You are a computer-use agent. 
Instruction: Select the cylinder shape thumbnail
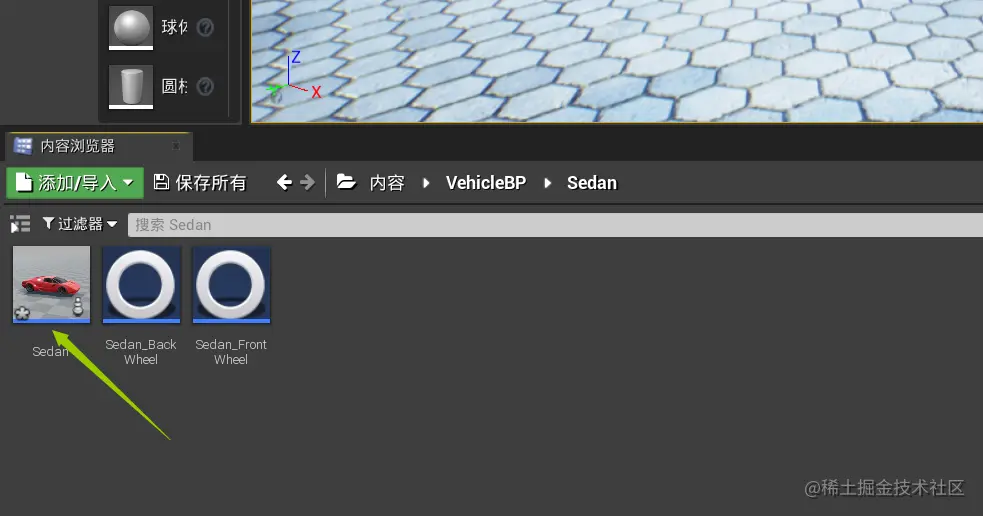coord(131,87)
